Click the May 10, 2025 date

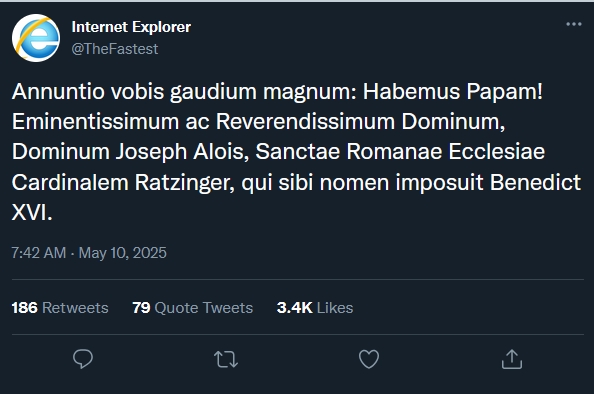click(122, 253)
